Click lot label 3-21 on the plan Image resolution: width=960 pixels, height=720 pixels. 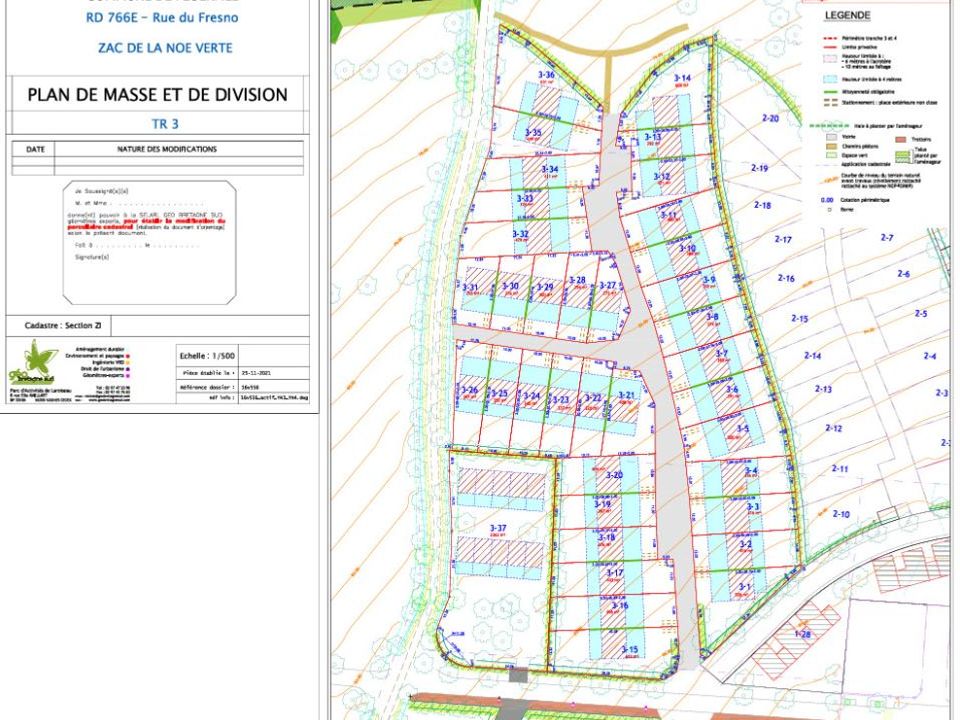click(x=626, y=396)
